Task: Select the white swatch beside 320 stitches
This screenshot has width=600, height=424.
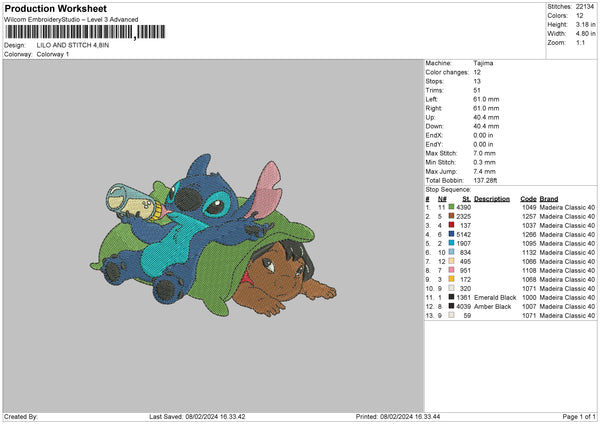Action: tap(452, 288)
